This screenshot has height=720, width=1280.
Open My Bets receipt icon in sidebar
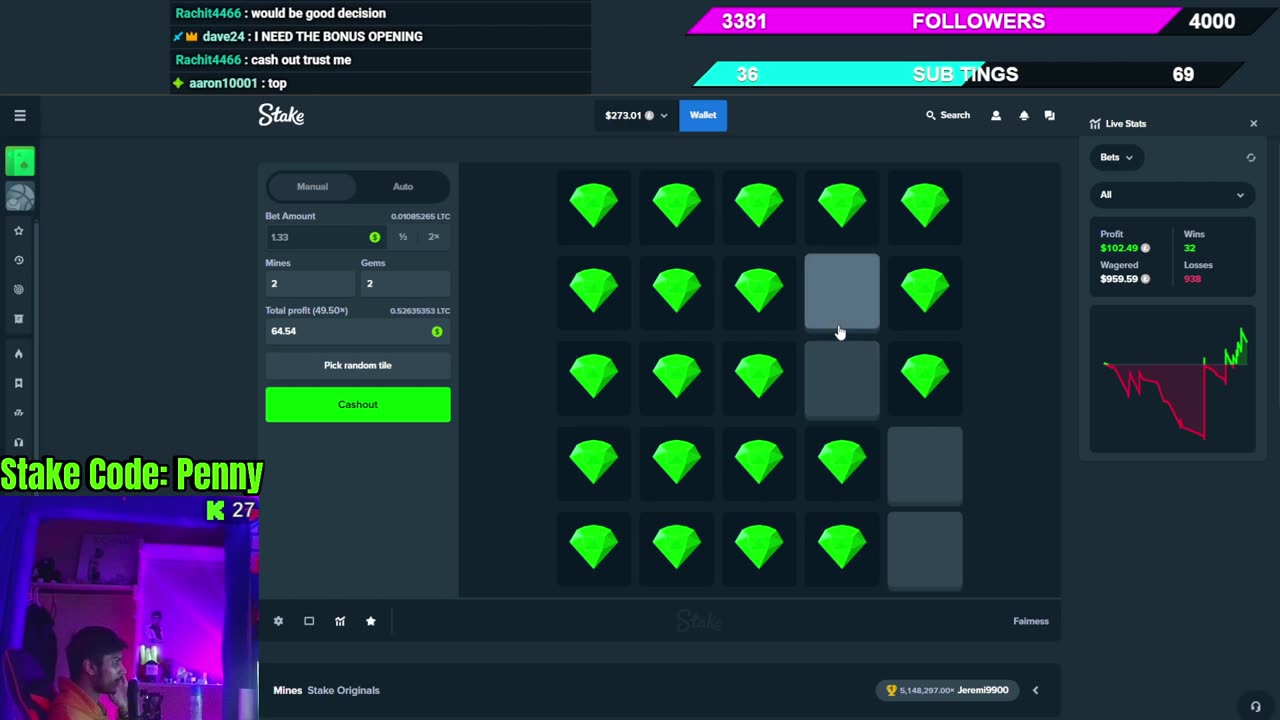coord(18,319)
